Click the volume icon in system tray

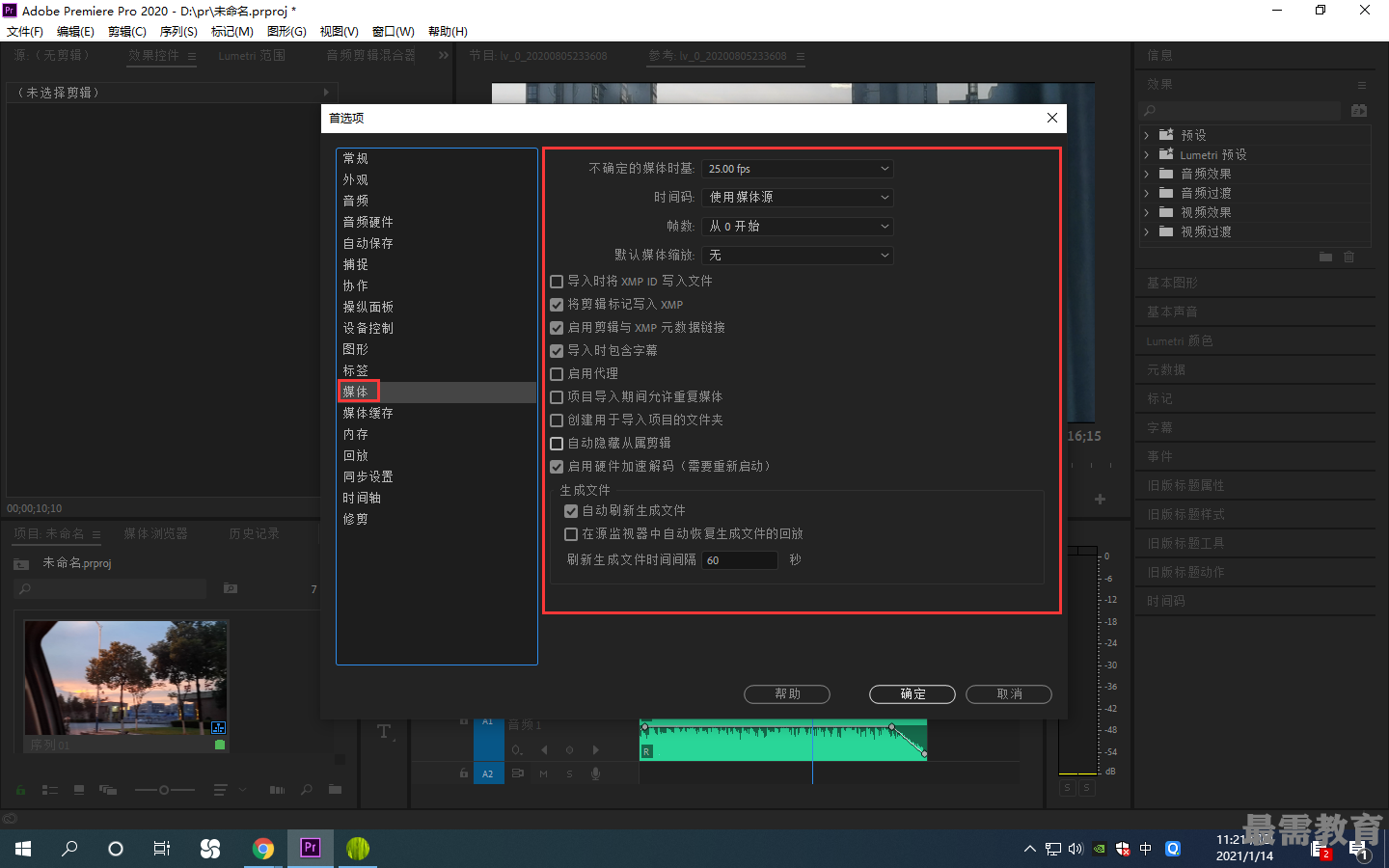(1076, 849)
